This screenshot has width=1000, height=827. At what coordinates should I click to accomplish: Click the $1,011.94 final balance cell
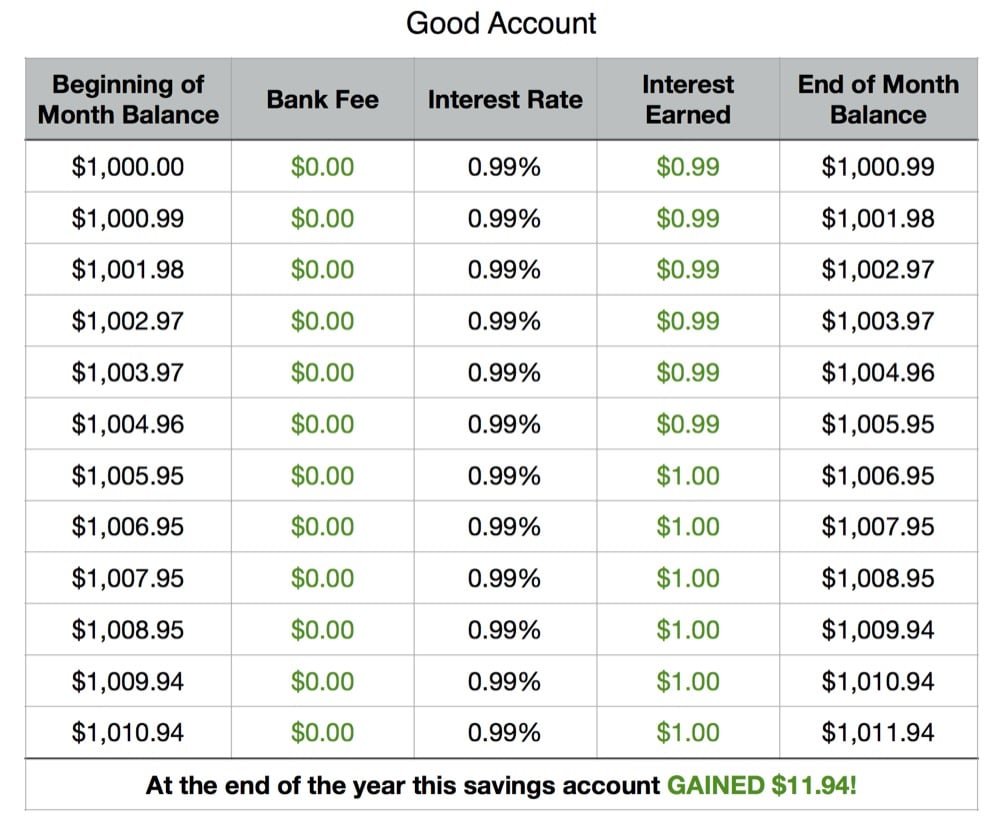(878, 733)
